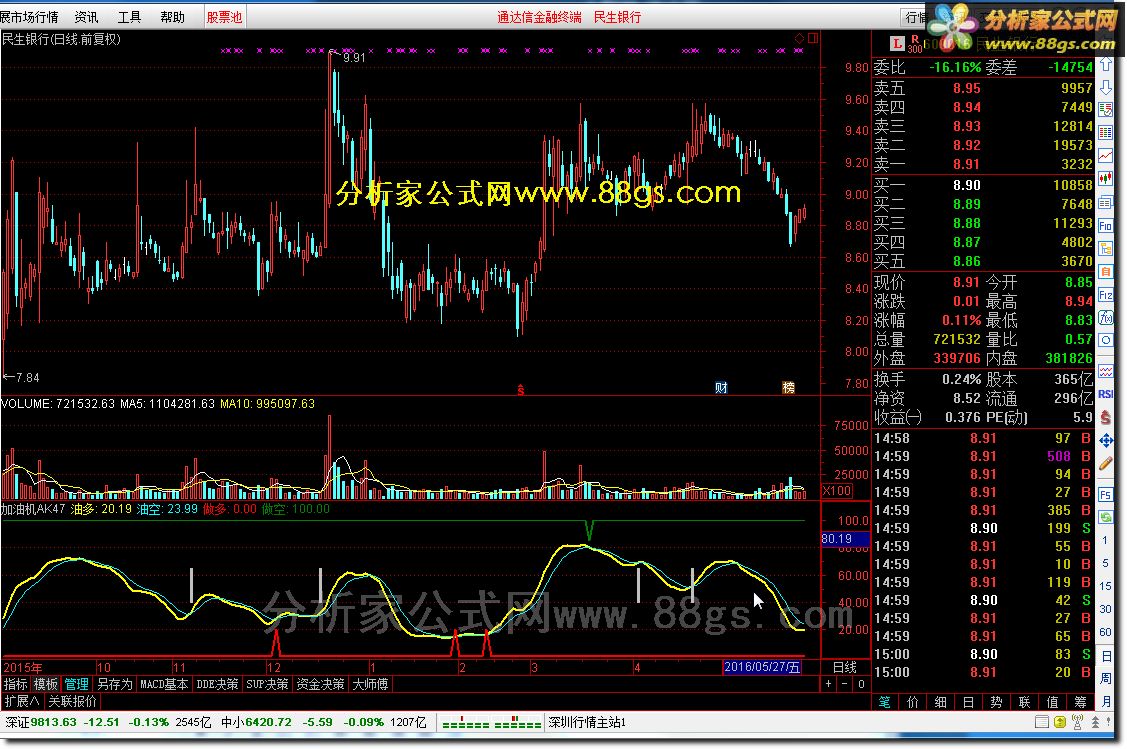The image size is (1127, 749).
Task: Expand the 扩展∧ panel
Action: point(22,701)
